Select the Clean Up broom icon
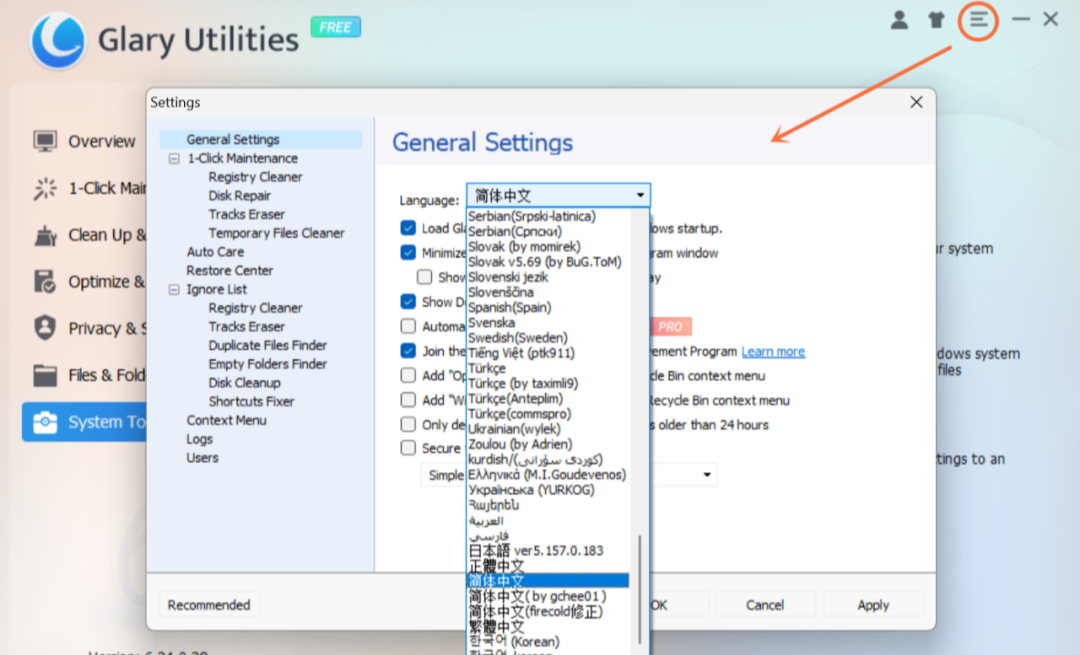Image resolution: width=1080 pixels, height=655 pixels. click(45, 235)
